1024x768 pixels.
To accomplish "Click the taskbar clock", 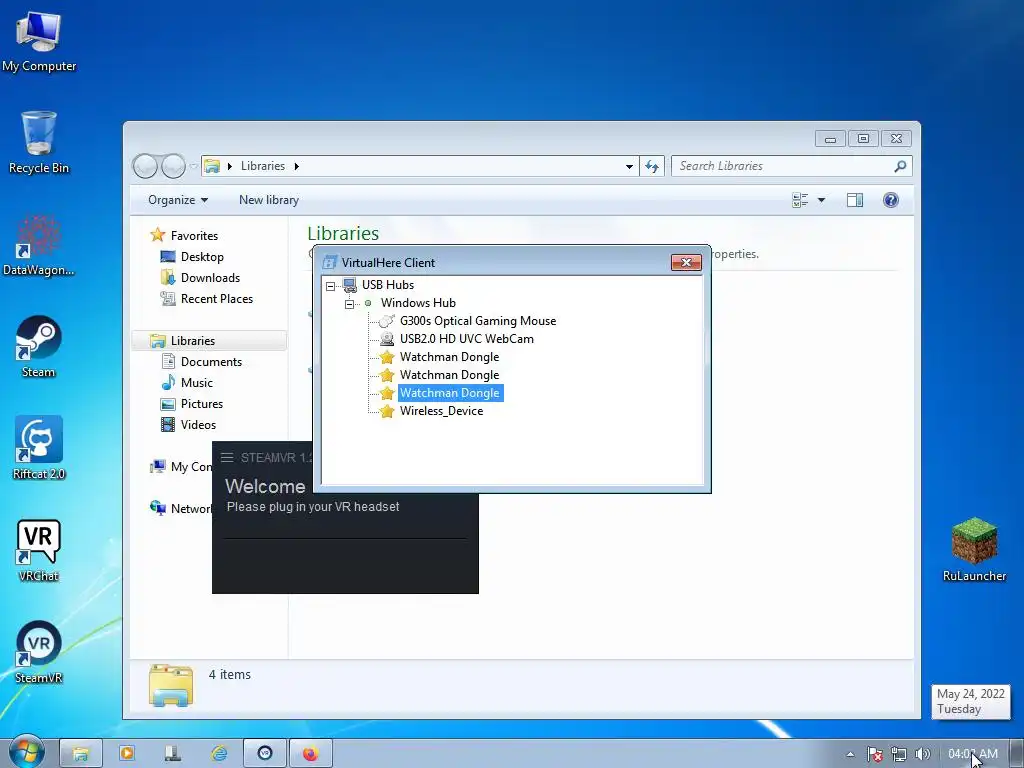I will coord(972,754).
